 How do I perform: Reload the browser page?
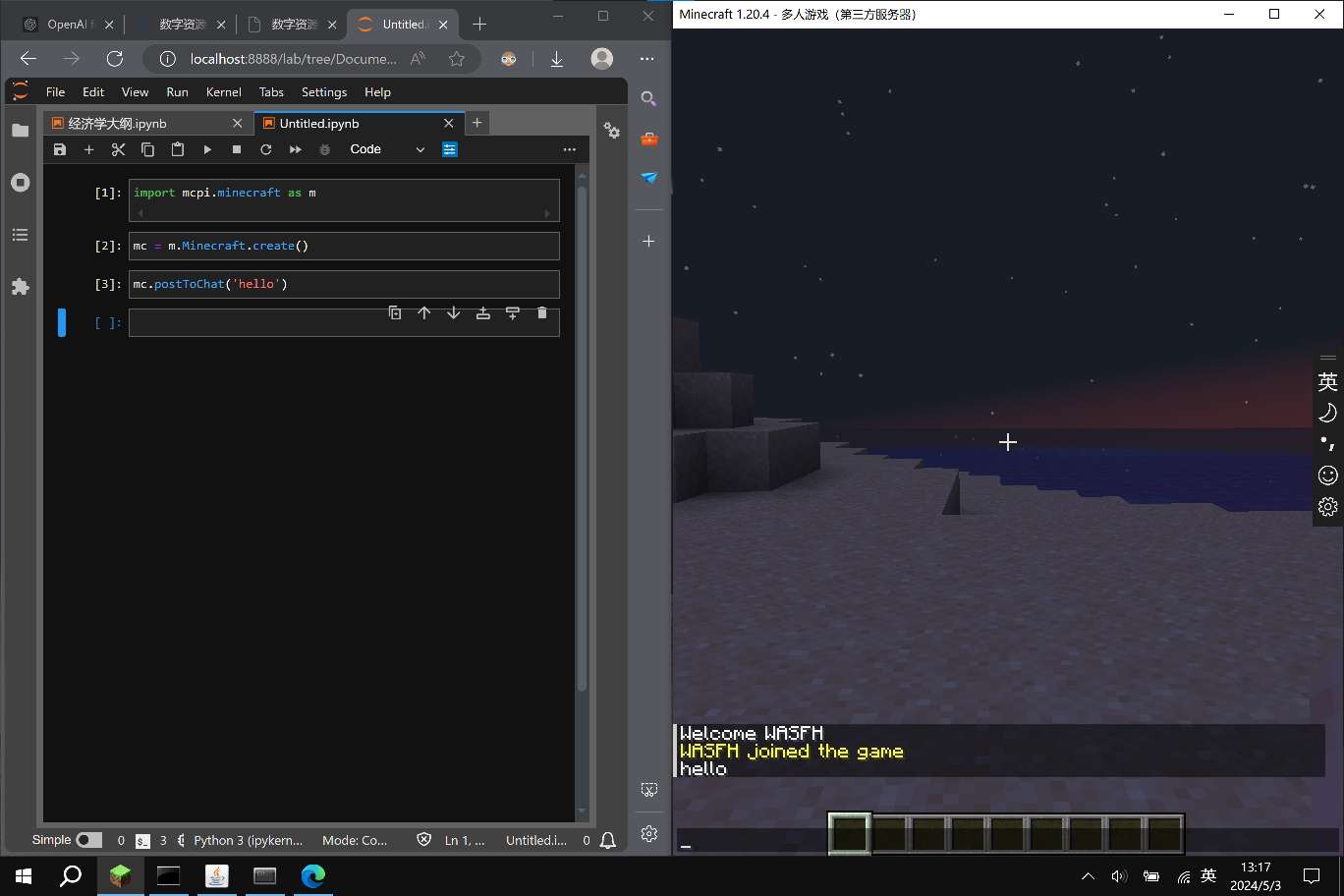pyautogui.click(x=115, y=59)
